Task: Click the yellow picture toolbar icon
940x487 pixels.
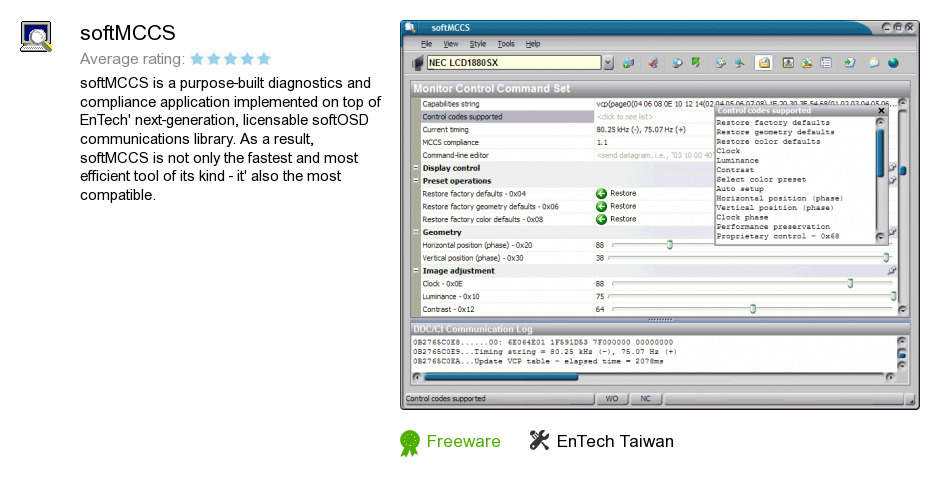Action: pyautogui.click(x=807, y=62)
